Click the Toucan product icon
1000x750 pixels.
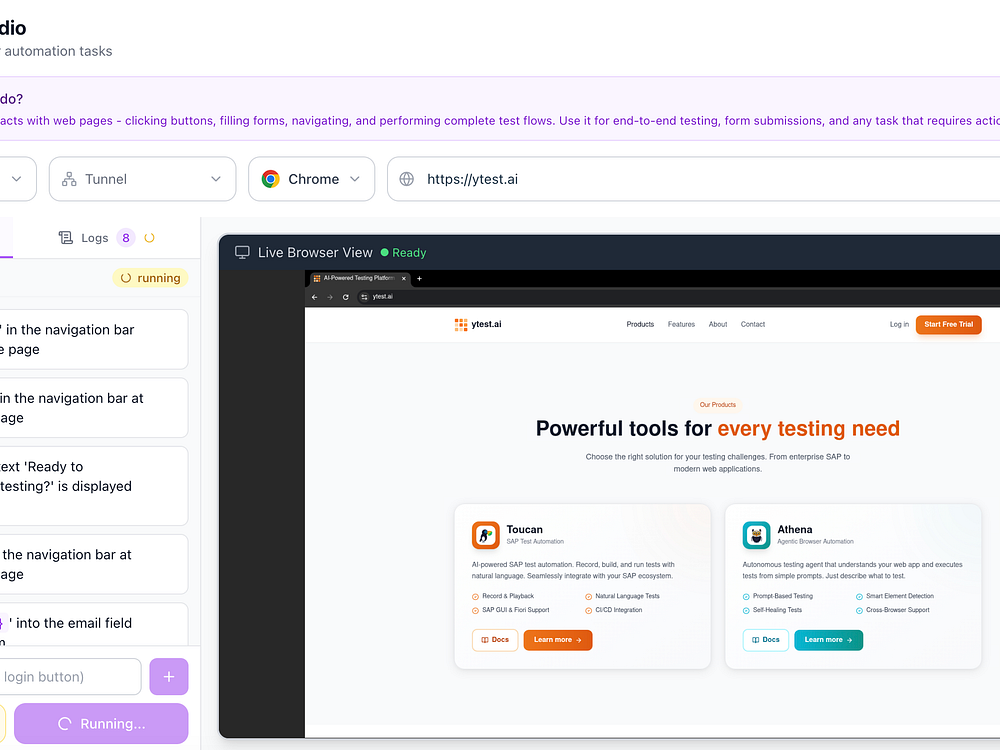pos(486,535)
